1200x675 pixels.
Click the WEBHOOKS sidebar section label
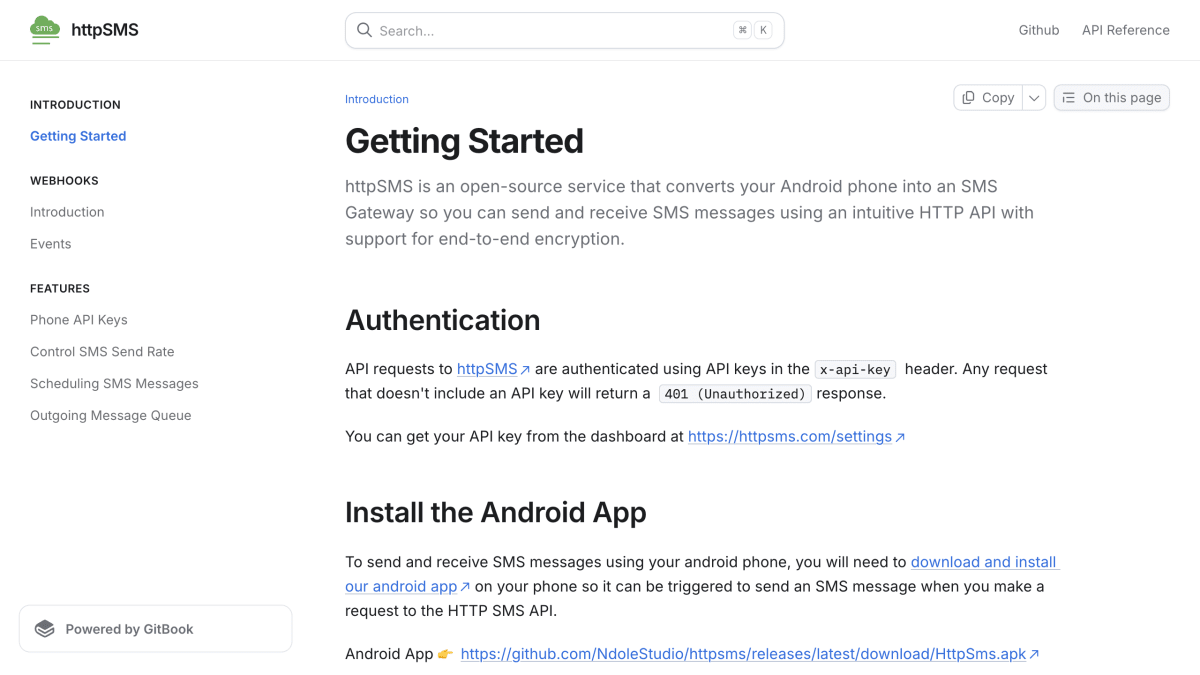64,181
